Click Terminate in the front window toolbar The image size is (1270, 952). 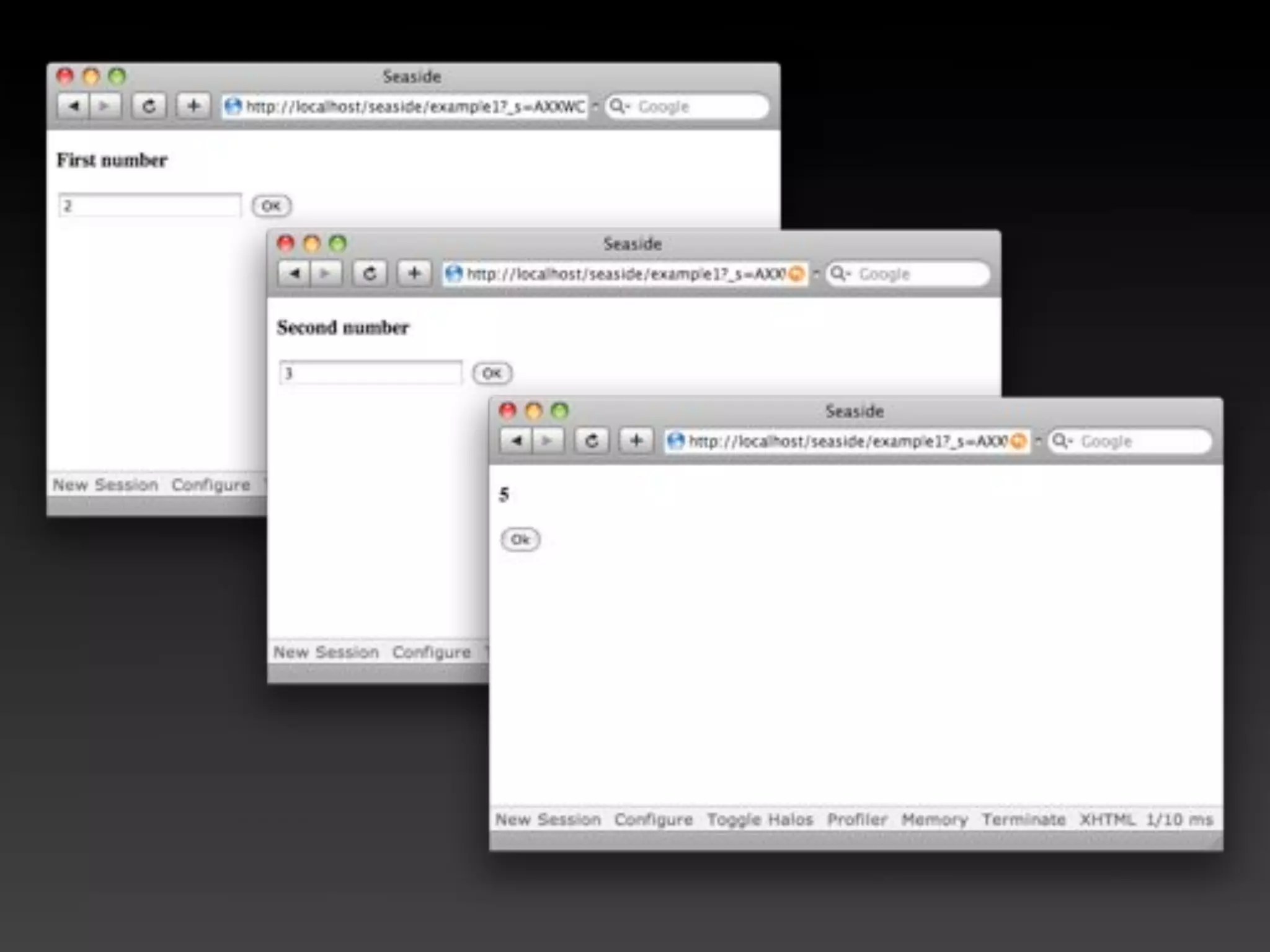(x=1024, y=819)
